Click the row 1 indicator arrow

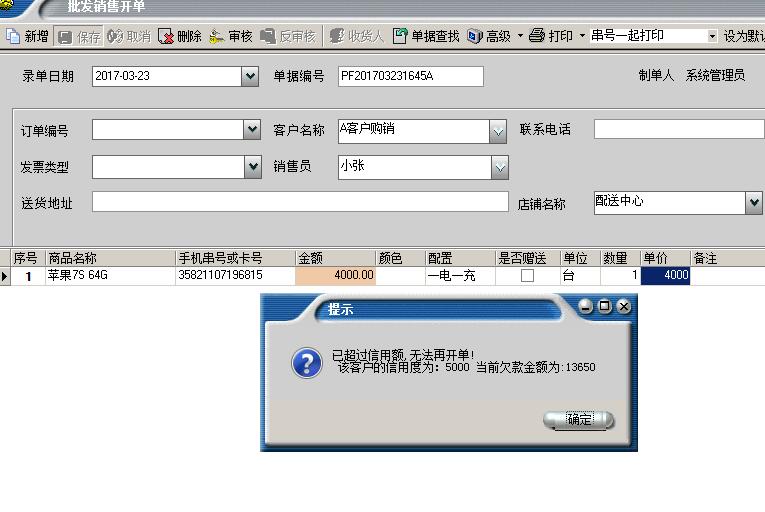pos(4,276)
